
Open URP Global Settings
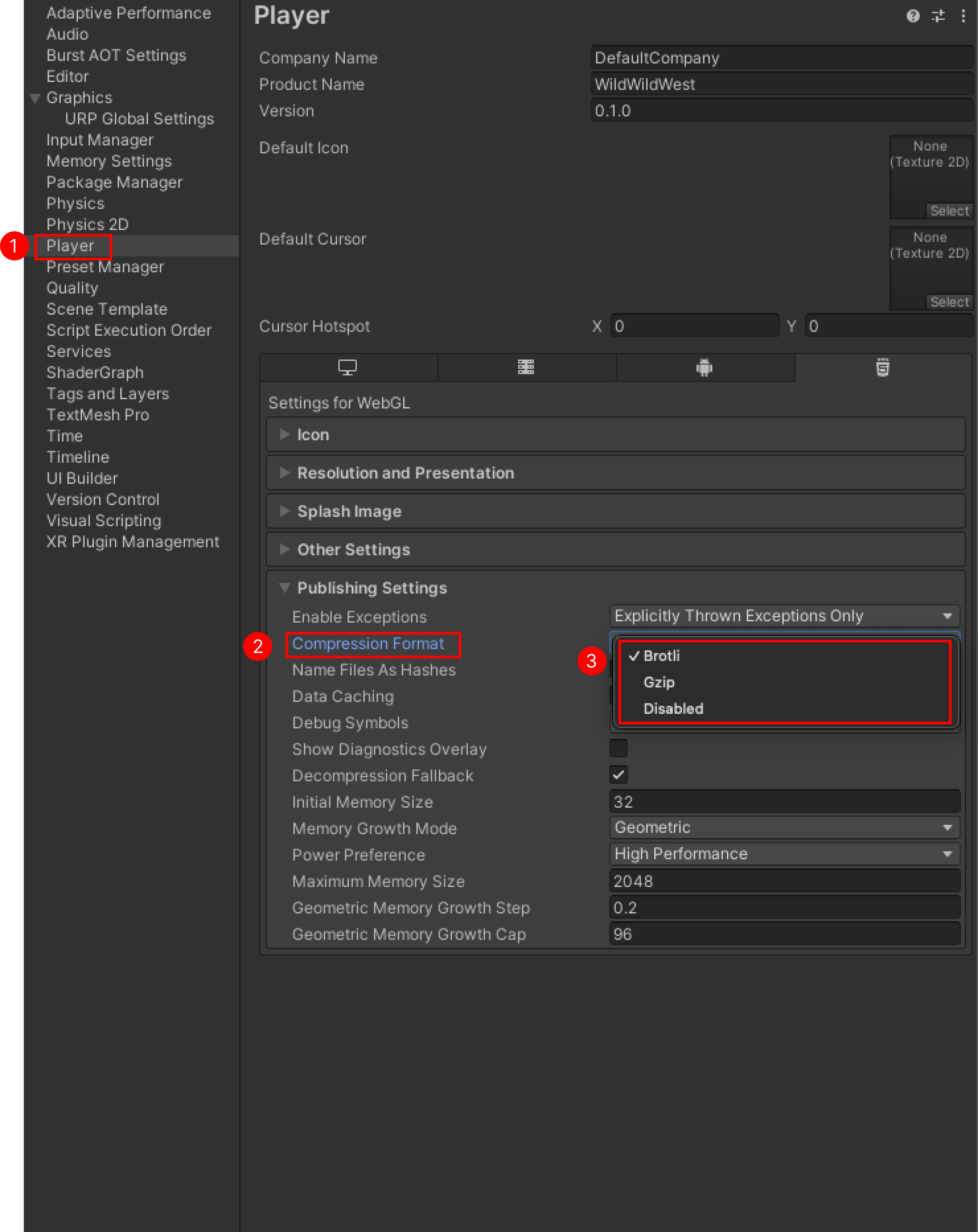(139, 119)
